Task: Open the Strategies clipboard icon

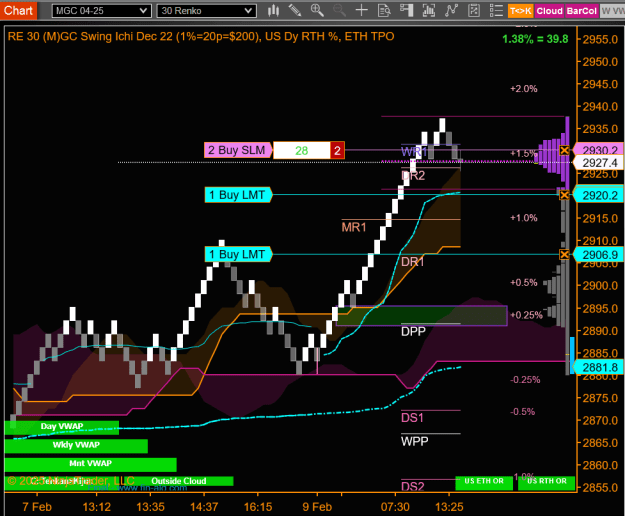Action: (x=474, y=11)
